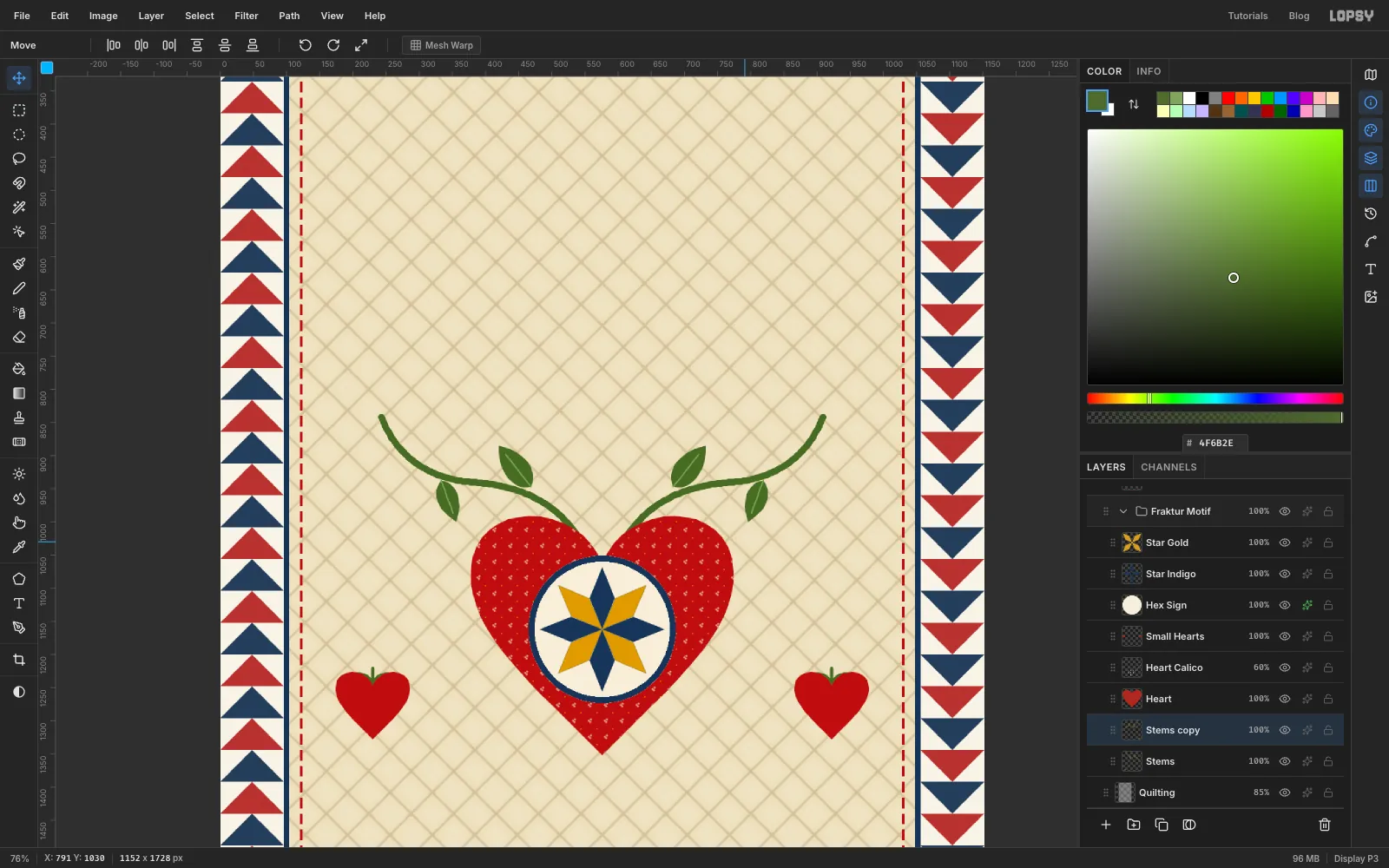The height and width of the screenshot is (868, 1389).
Task: Select the Paint Bucket fill tool
Action: pos(19,368)
